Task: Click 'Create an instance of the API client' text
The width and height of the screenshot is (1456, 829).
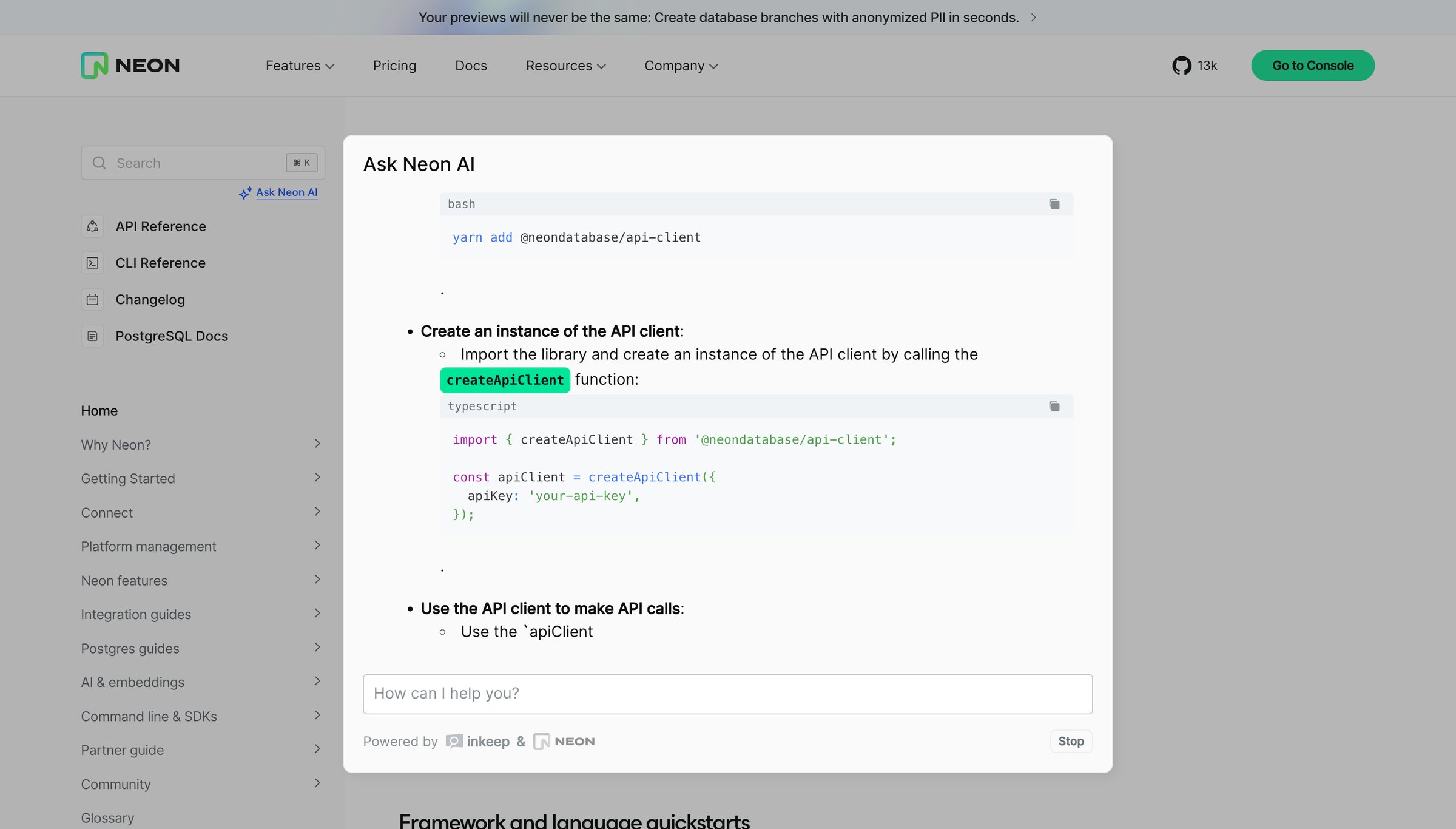Action: coord(550,331)
